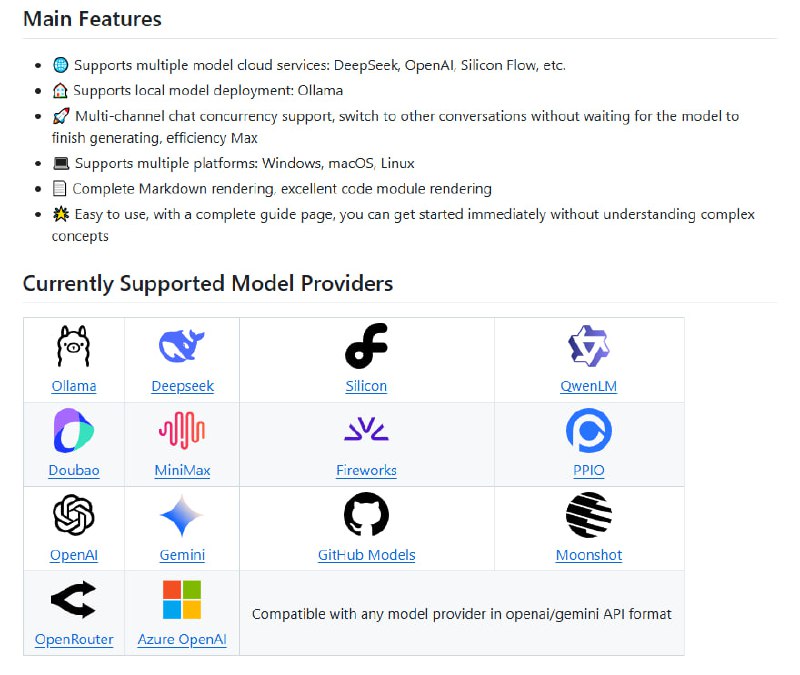The width and height of the screenshot is (800, 675).
Task: Click the Azure OpenAI Microsoft logo
Action: (182, 600)
